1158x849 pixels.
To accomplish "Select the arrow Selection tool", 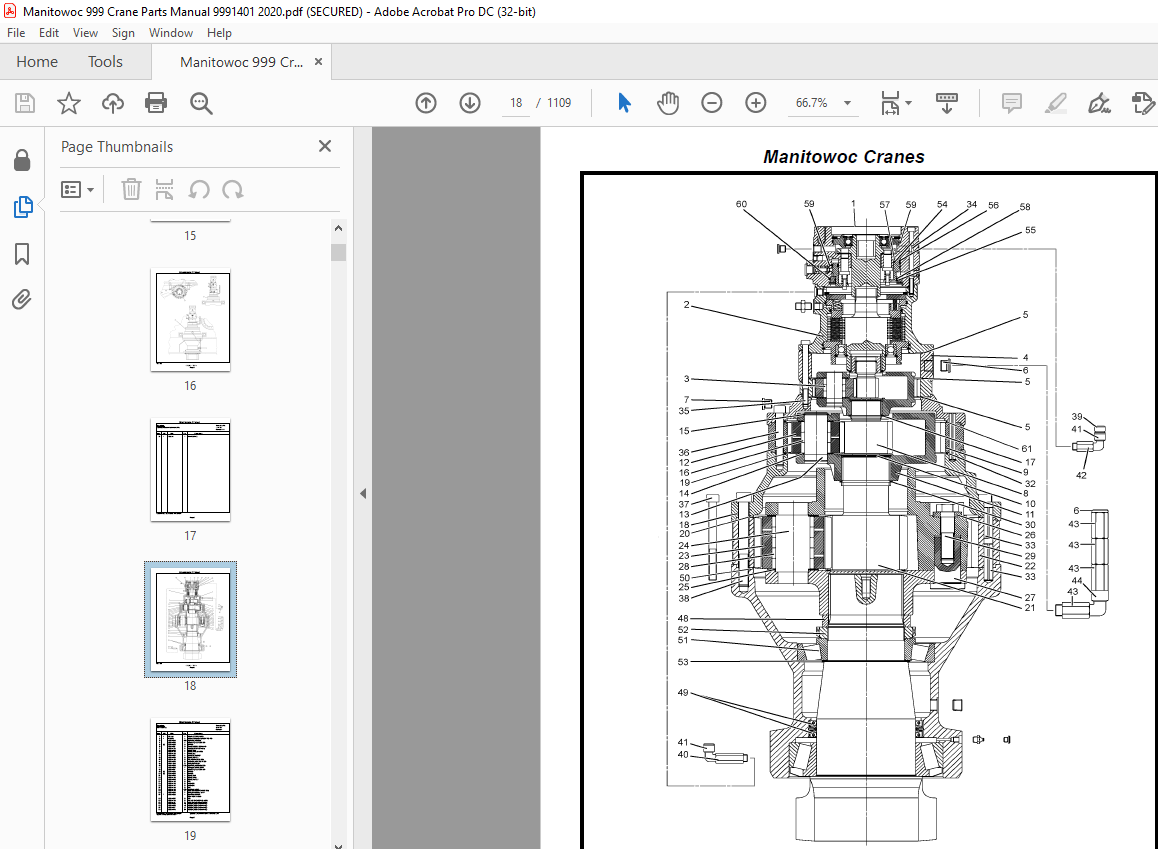I will (624, 103).
